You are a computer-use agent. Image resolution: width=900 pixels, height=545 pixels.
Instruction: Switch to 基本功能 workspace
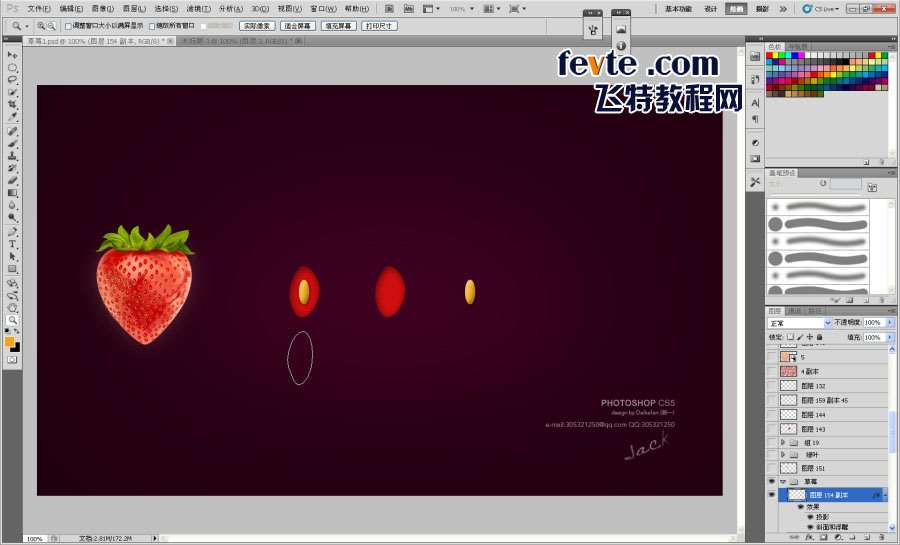[x=678, y=9]
